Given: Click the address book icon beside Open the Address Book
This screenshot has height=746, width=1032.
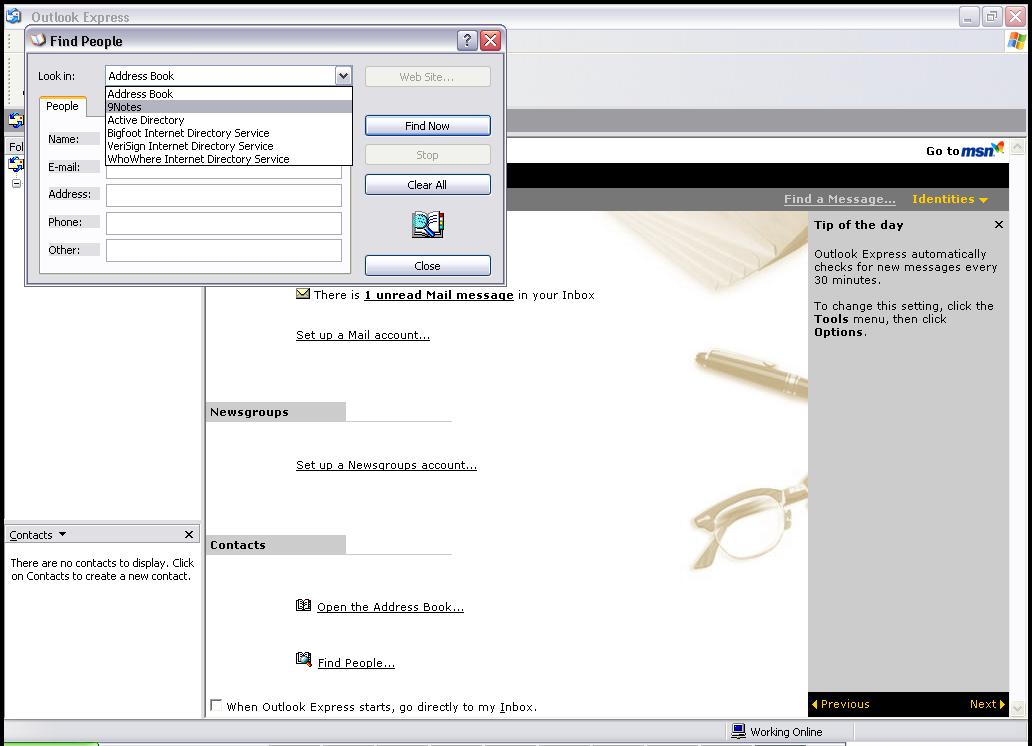Looking at the screenshot, I should tap(303, 605).
